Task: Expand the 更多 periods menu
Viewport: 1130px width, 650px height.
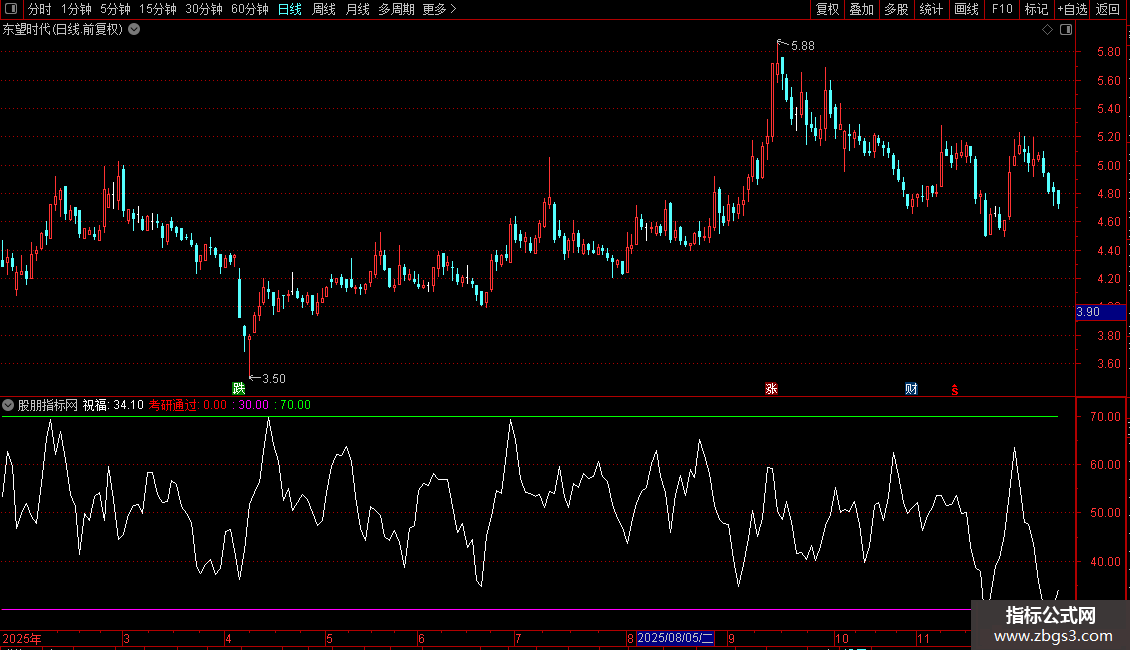Action: click(x=439, y=9)
